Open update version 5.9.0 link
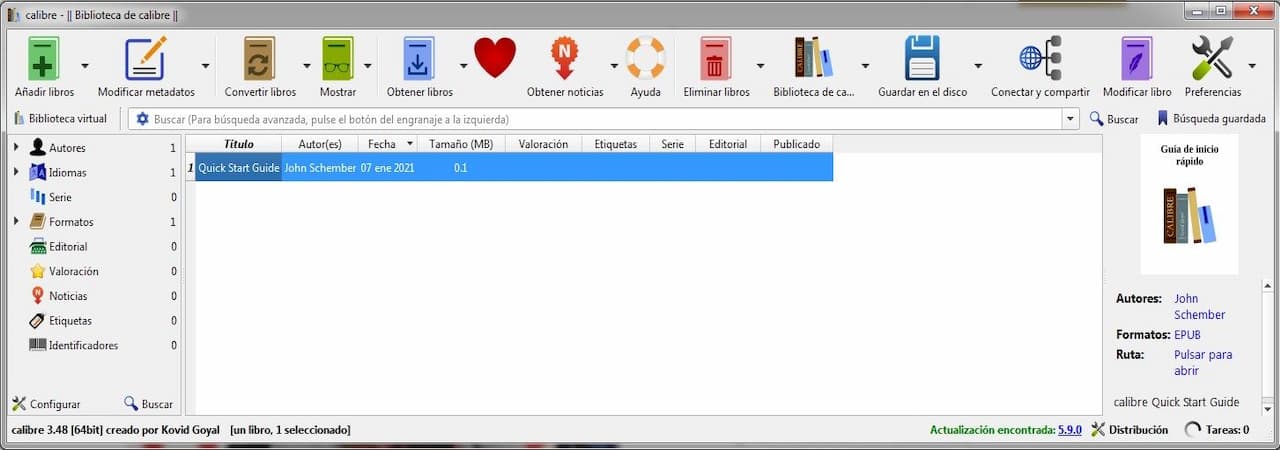This screenshot has width=1280, height=450. 1070,430
